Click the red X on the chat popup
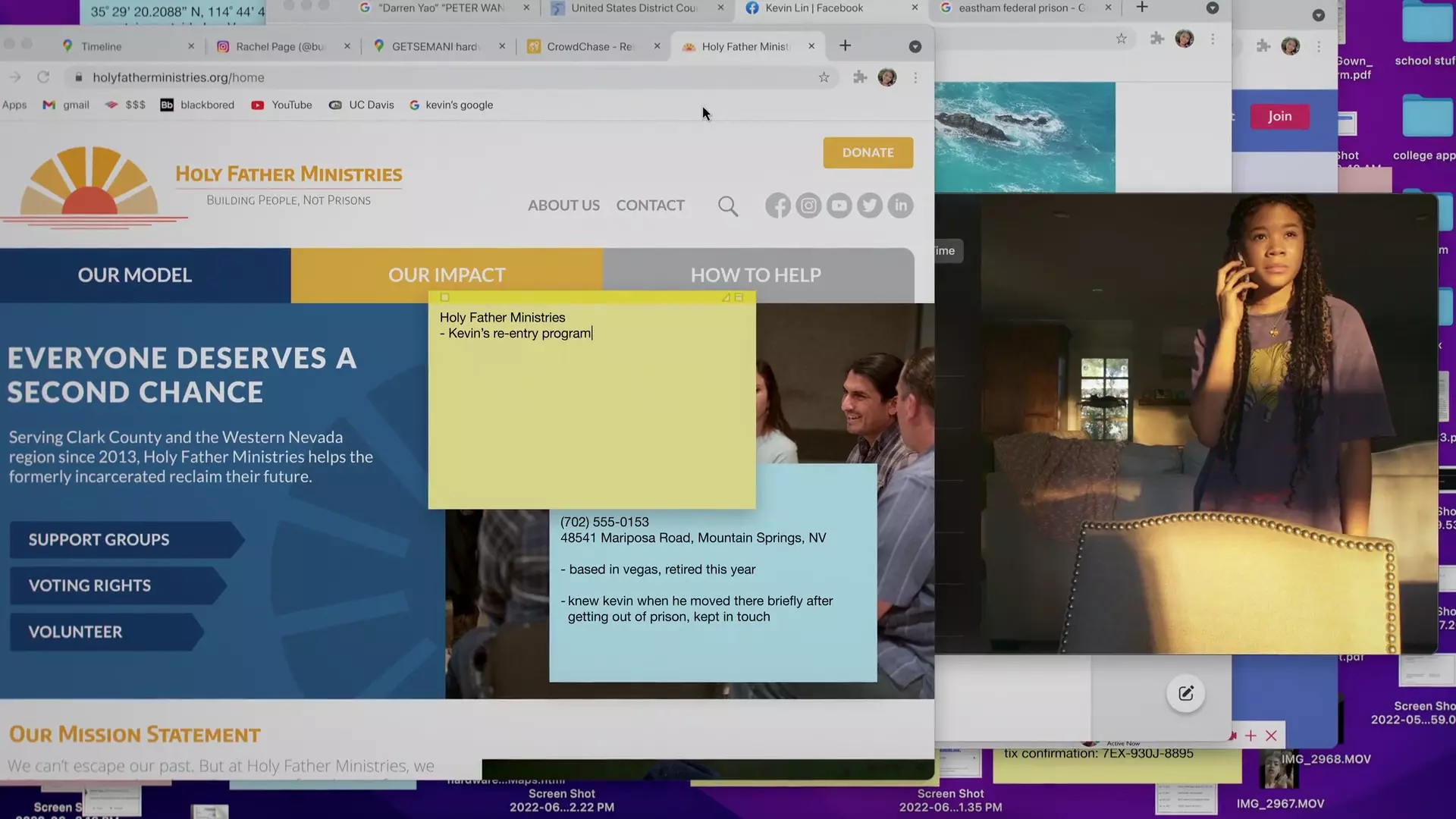This screenshot has width=1456, height=819. (x=1272, y=736)
